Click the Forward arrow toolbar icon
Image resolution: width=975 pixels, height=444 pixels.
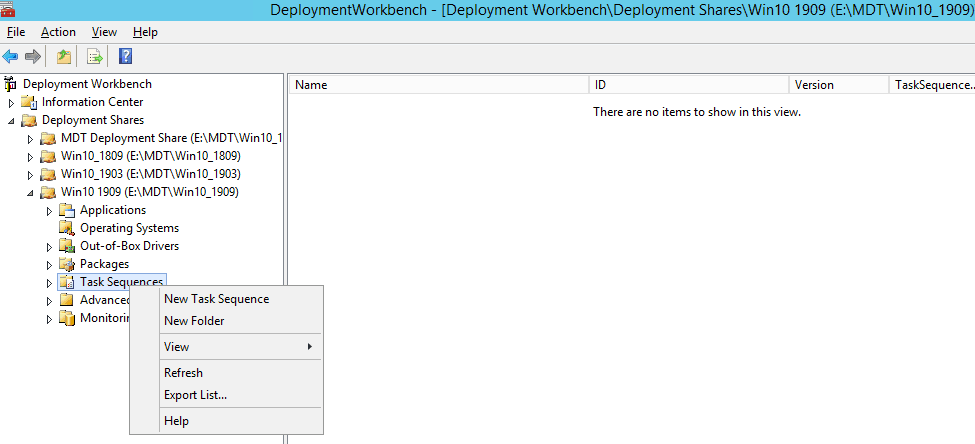coord(32,57)
